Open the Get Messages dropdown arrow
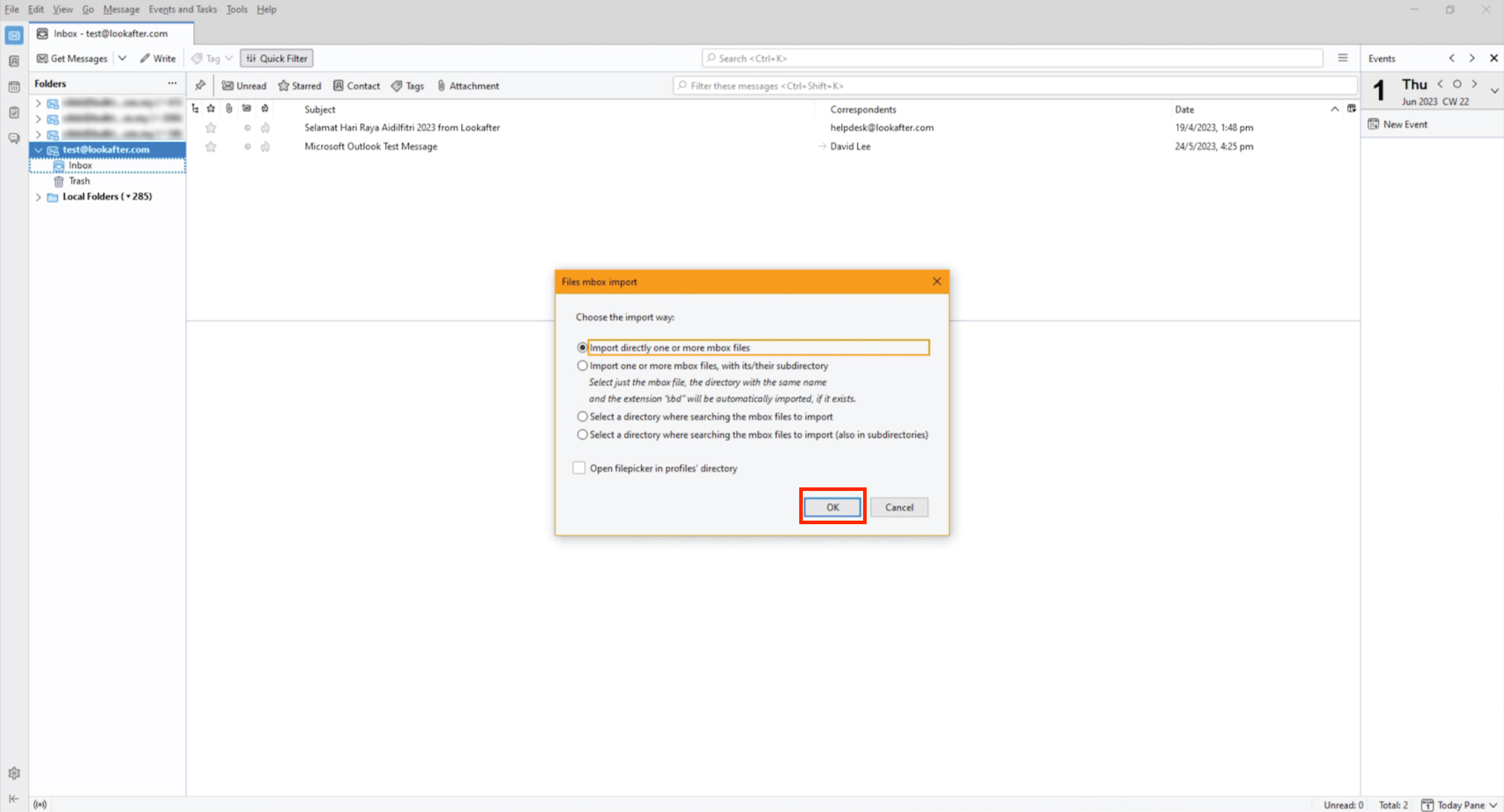Screen dimensions: 1504x812 click(123, 59)
